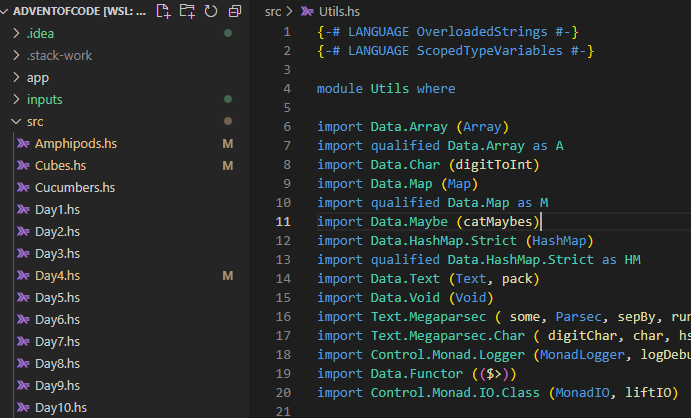Click the modified status dot on src
Viewport: 691px width, 418px height.
228,121
